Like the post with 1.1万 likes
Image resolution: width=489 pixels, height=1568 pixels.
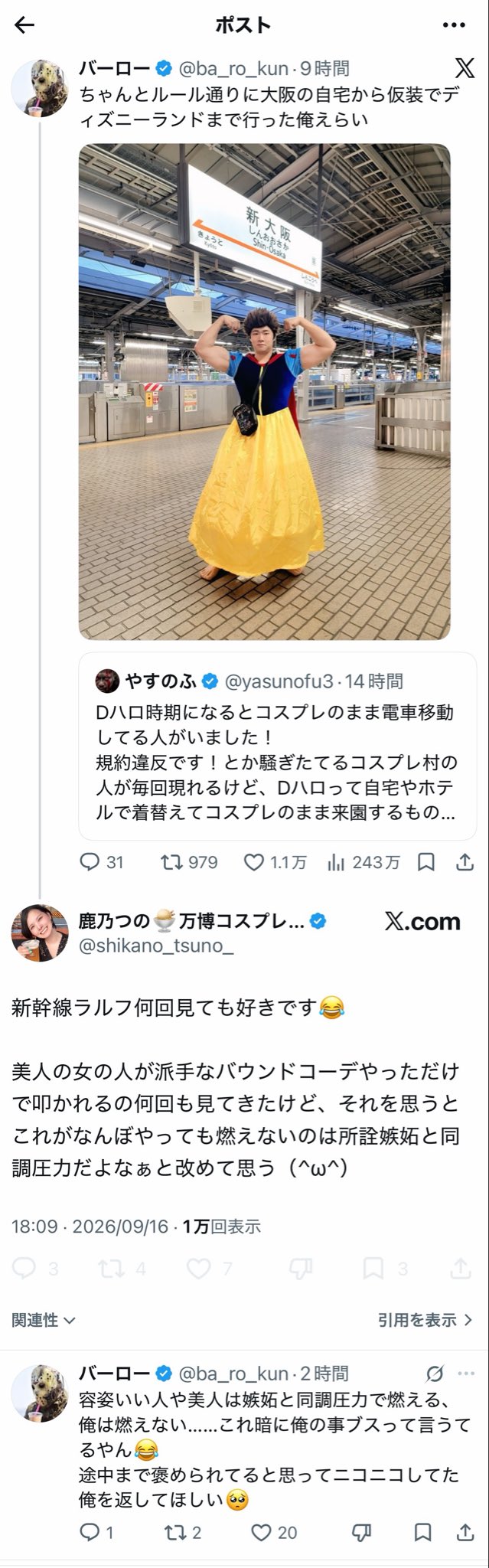point(275,862)
